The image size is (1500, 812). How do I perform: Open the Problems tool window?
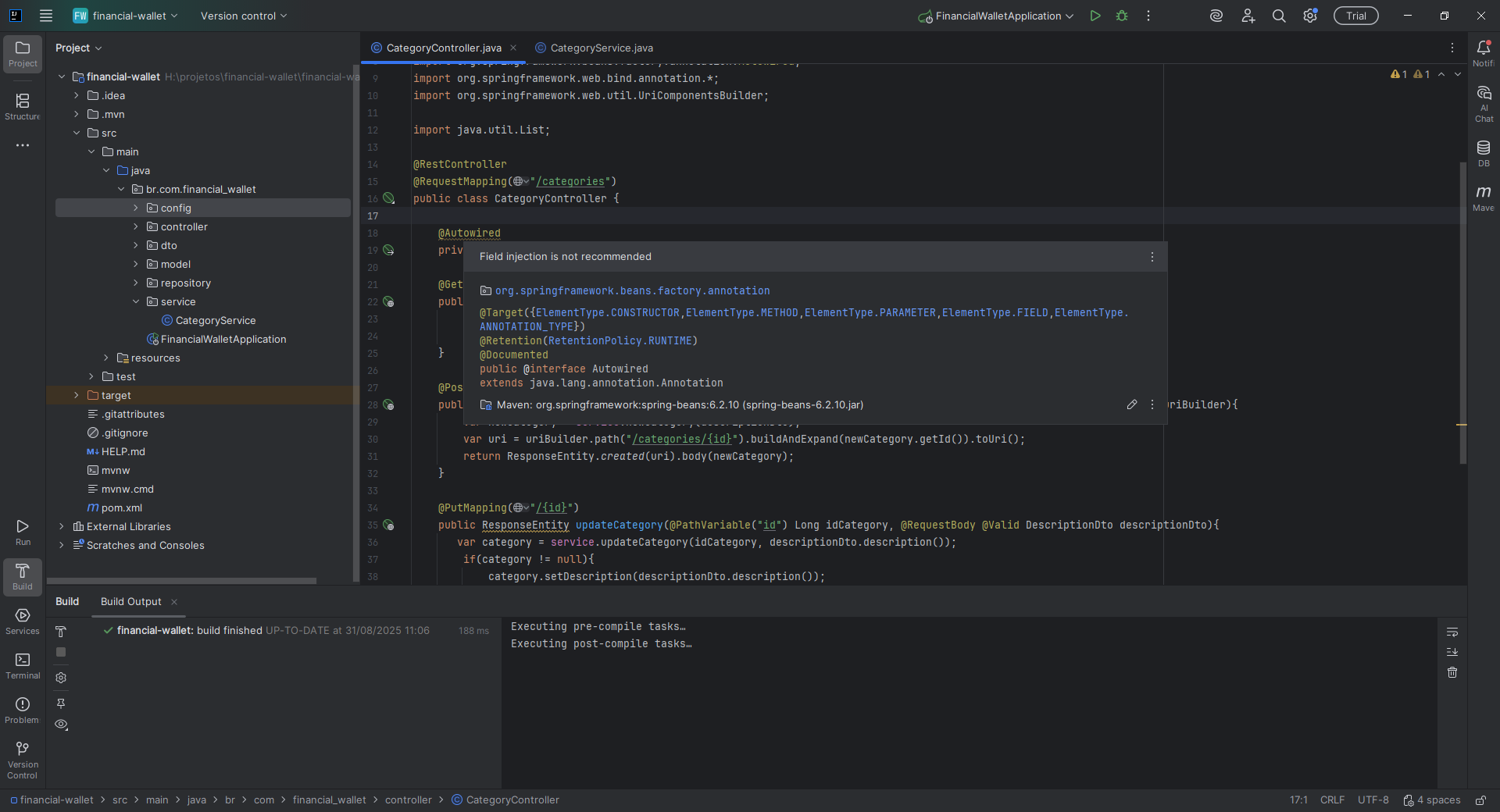coord(23,710)
